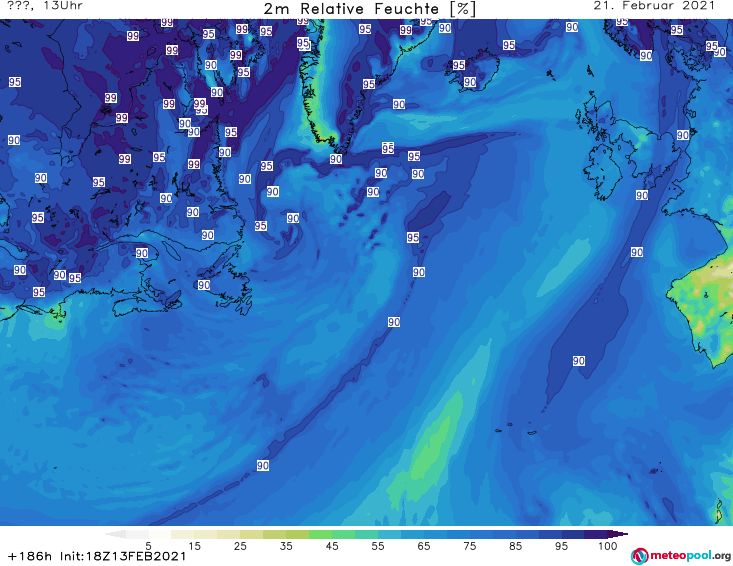This screenshot has width=733, height=566.
Task: Click the '90' contour label on Iceland
Action: [470, 82]
